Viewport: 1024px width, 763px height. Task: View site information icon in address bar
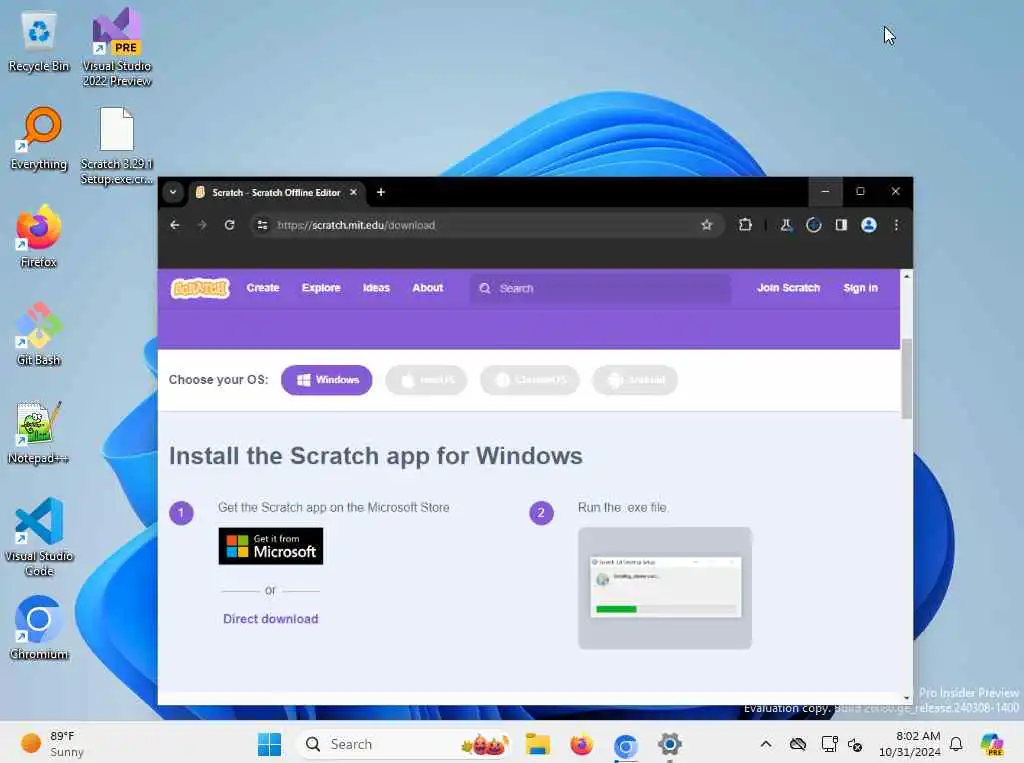tap(263, 225)
